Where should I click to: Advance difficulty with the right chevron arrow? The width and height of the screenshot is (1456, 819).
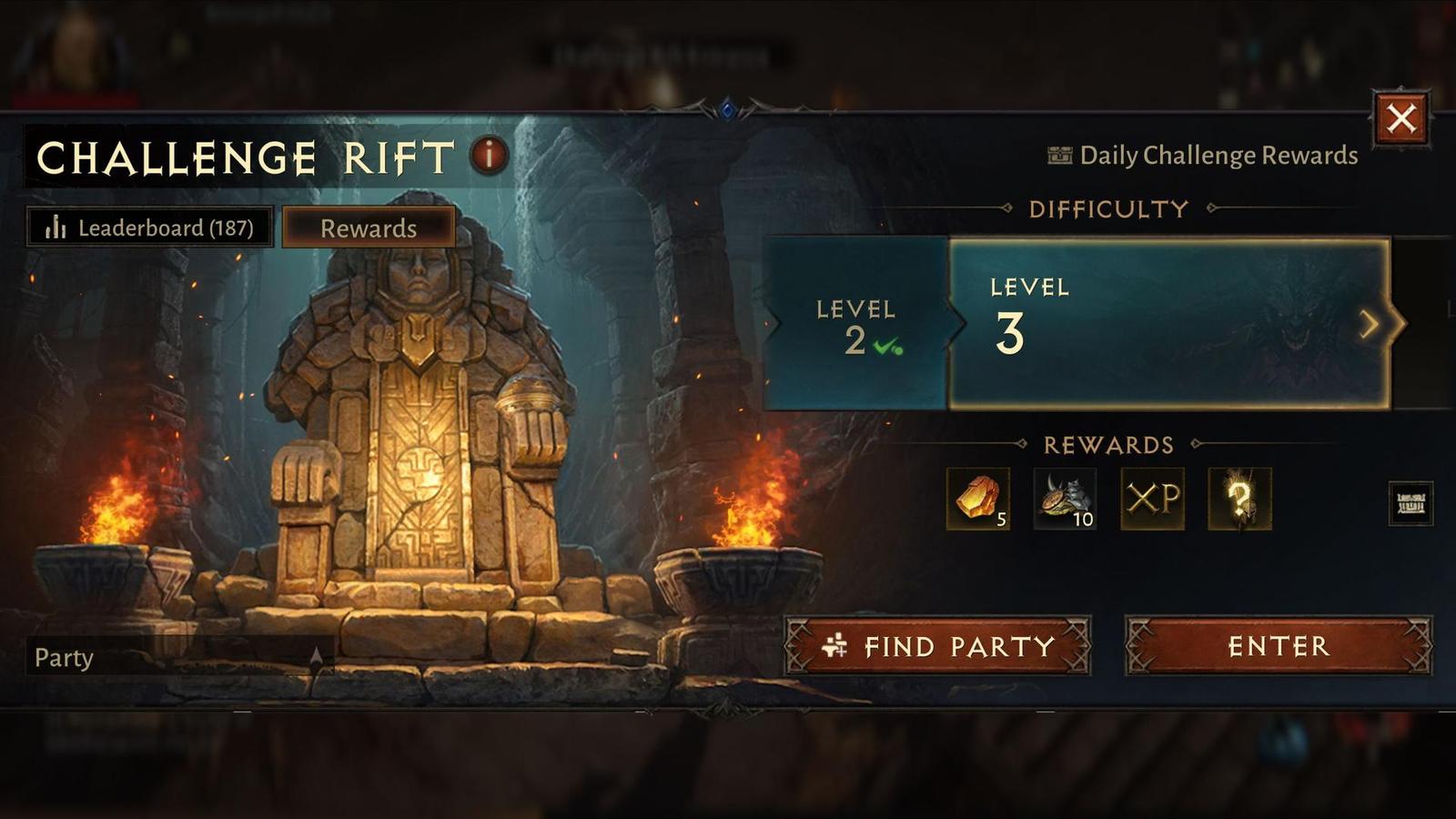[1369, 324]
